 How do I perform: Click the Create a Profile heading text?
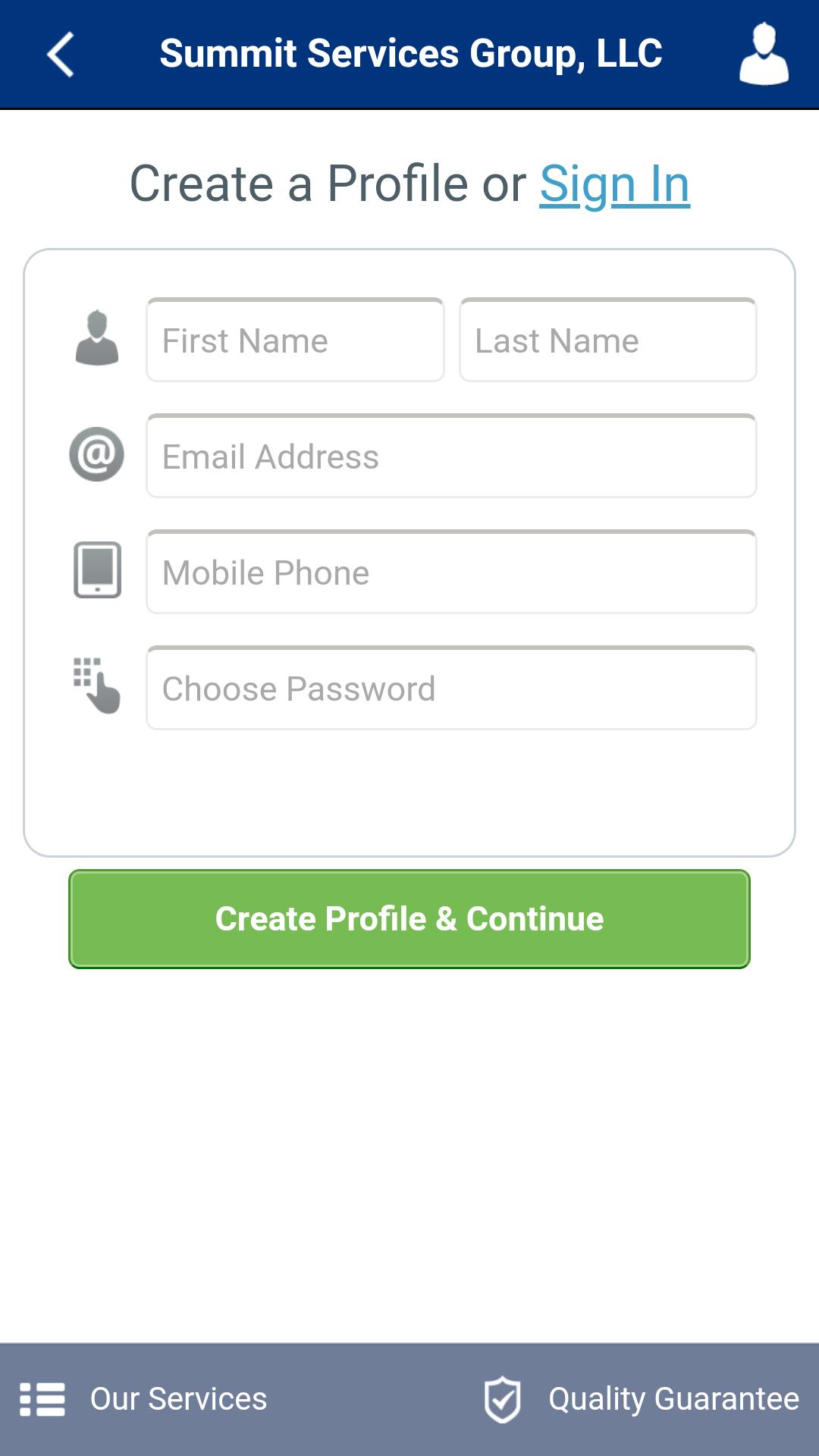(300, 184)
